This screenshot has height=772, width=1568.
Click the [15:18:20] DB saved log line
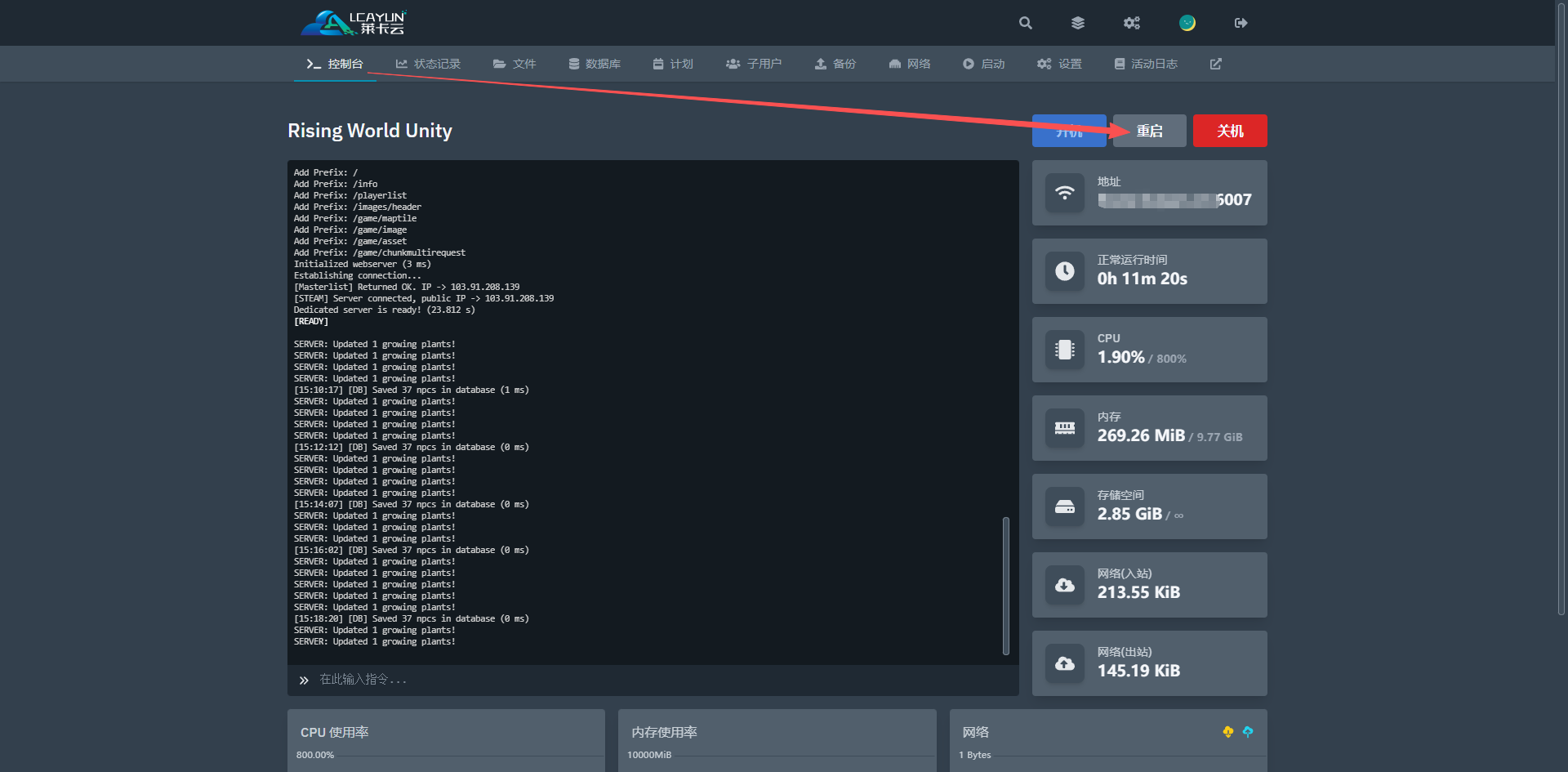pyautogui.click(x=412, y=618)
